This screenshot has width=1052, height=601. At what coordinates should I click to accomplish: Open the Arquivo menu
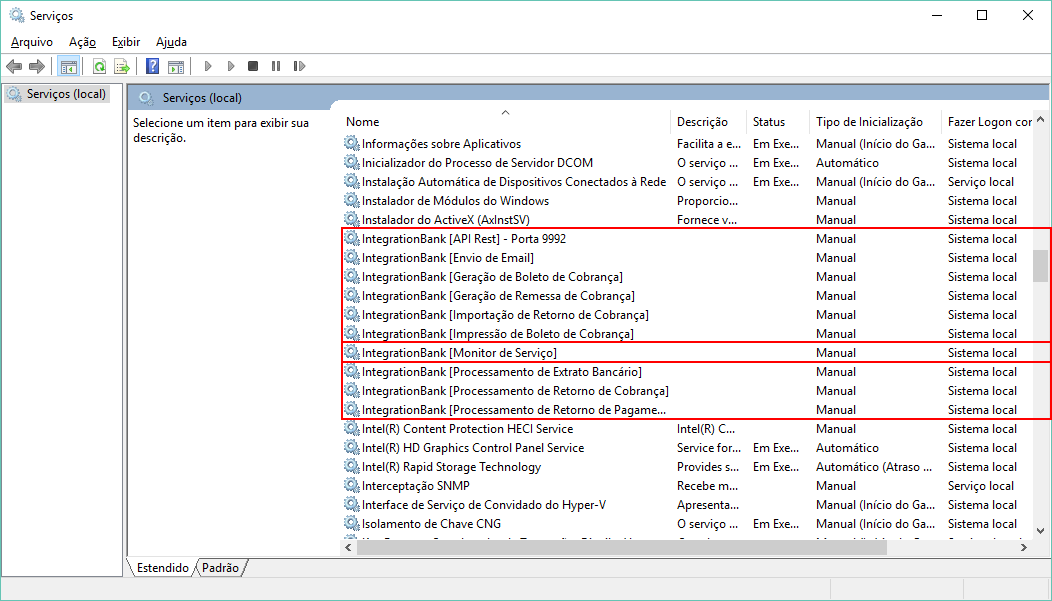(x=32, y=42)
